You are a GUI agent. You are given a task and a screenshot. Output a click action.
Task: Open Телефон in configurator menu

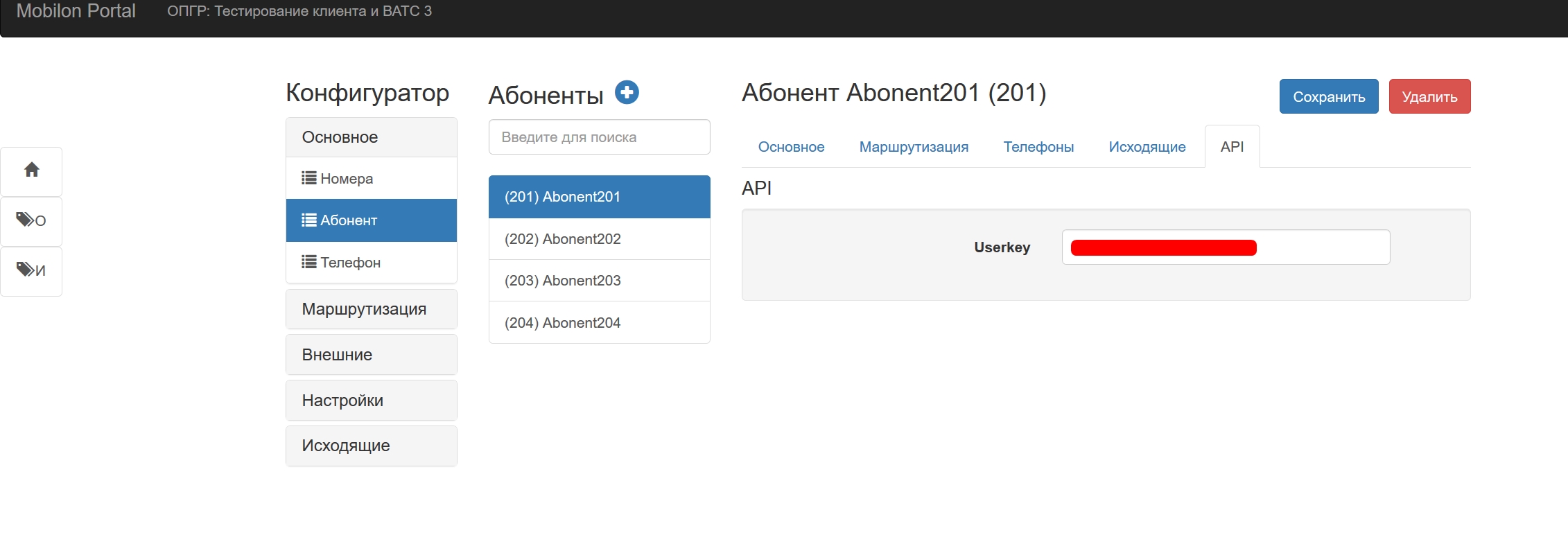click(372, 262)
